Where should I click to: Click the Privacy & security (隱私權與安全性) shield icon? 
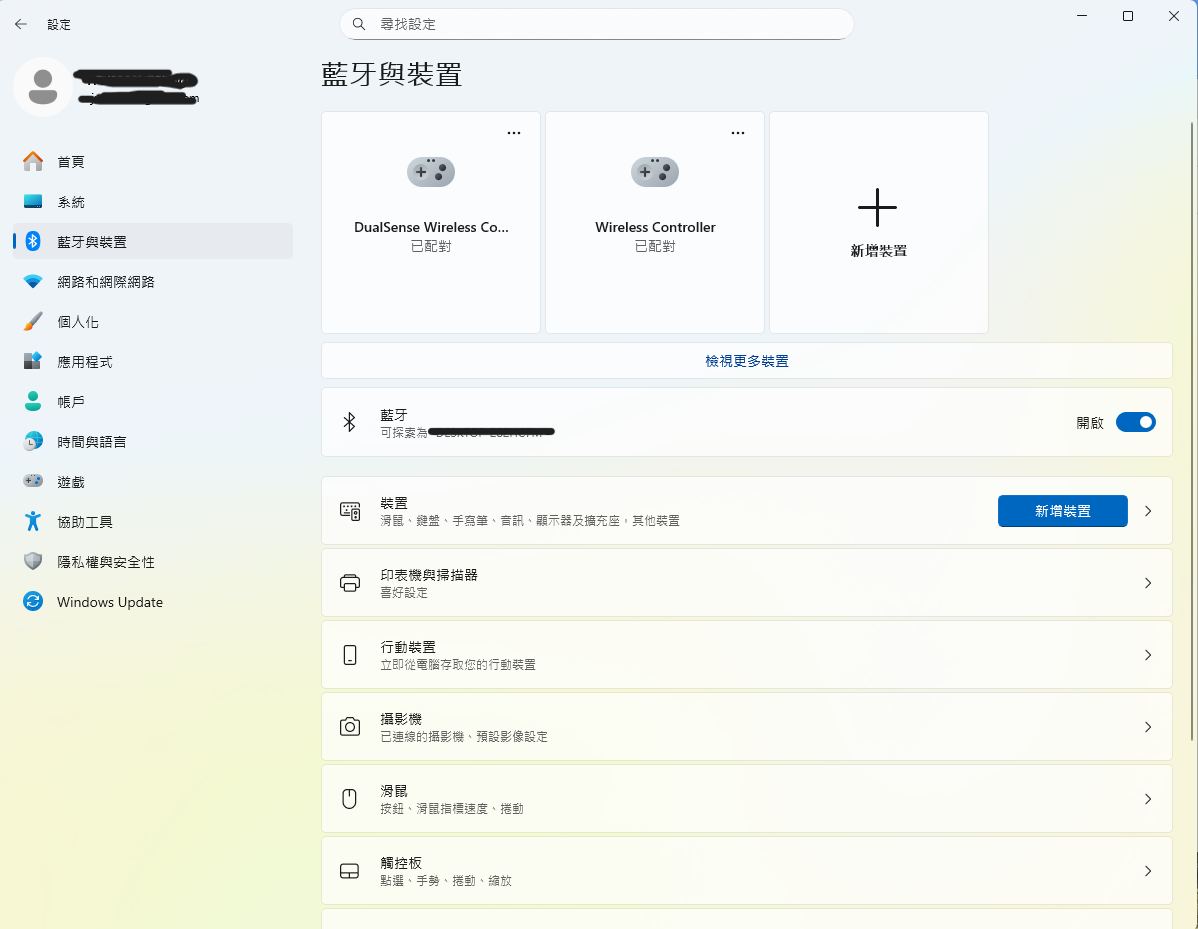coord(33,562)
